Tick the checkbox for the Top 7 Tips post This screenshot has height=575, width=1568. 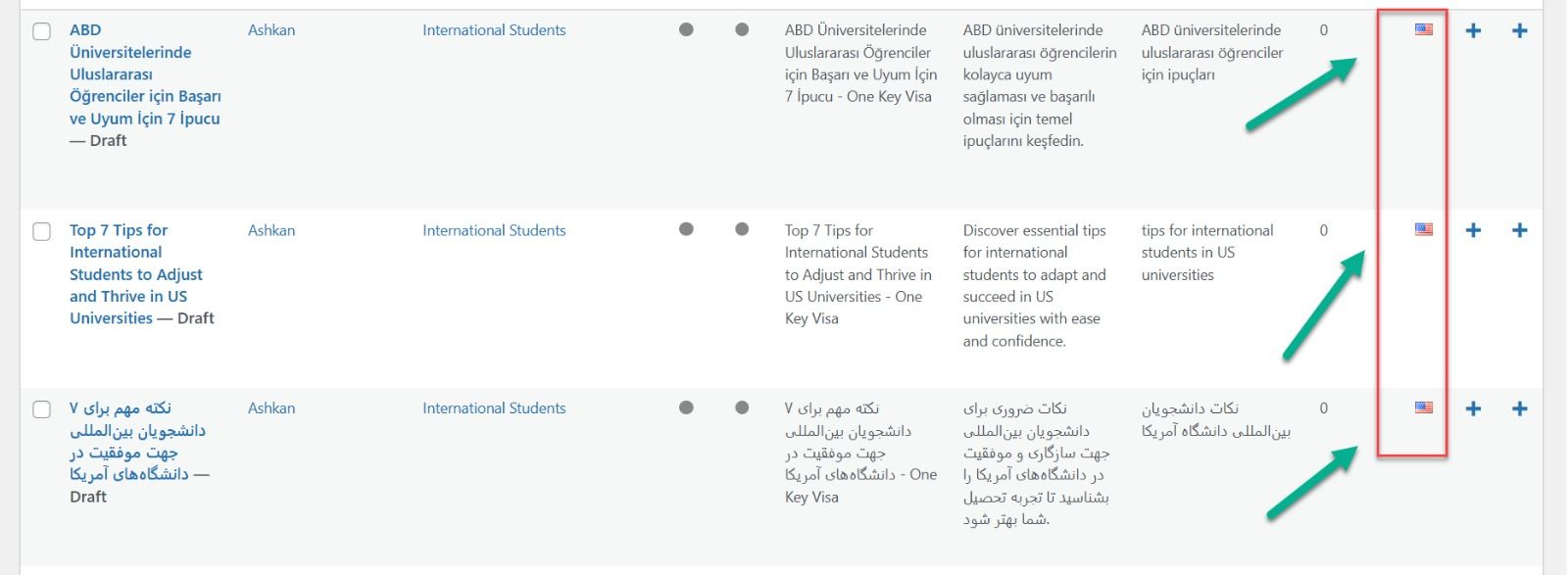point(42,231)
